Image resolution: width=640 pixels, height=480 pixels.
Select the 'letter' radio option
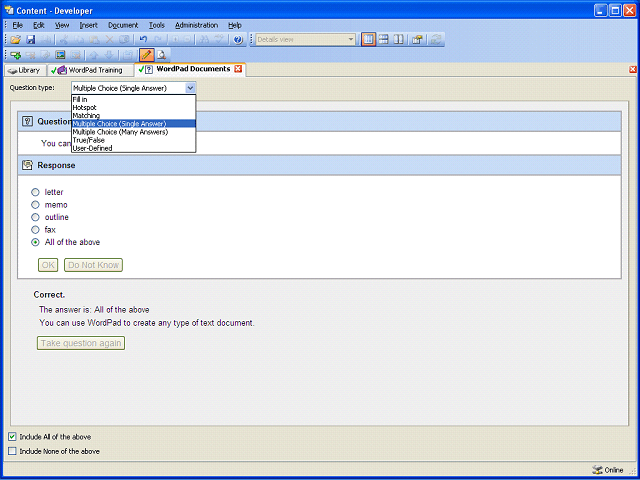(36, 192)
